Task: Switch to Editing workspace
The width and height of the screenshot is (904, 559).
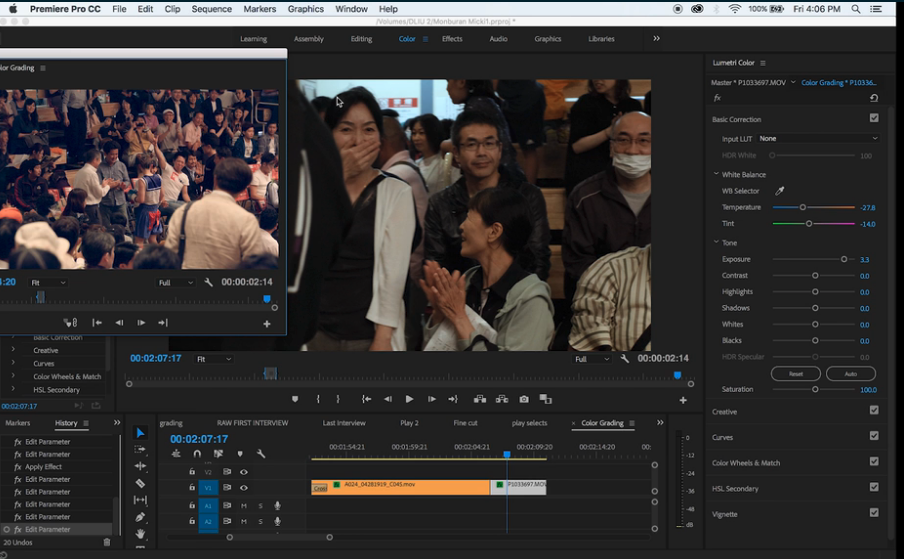Action: (361, 39)
